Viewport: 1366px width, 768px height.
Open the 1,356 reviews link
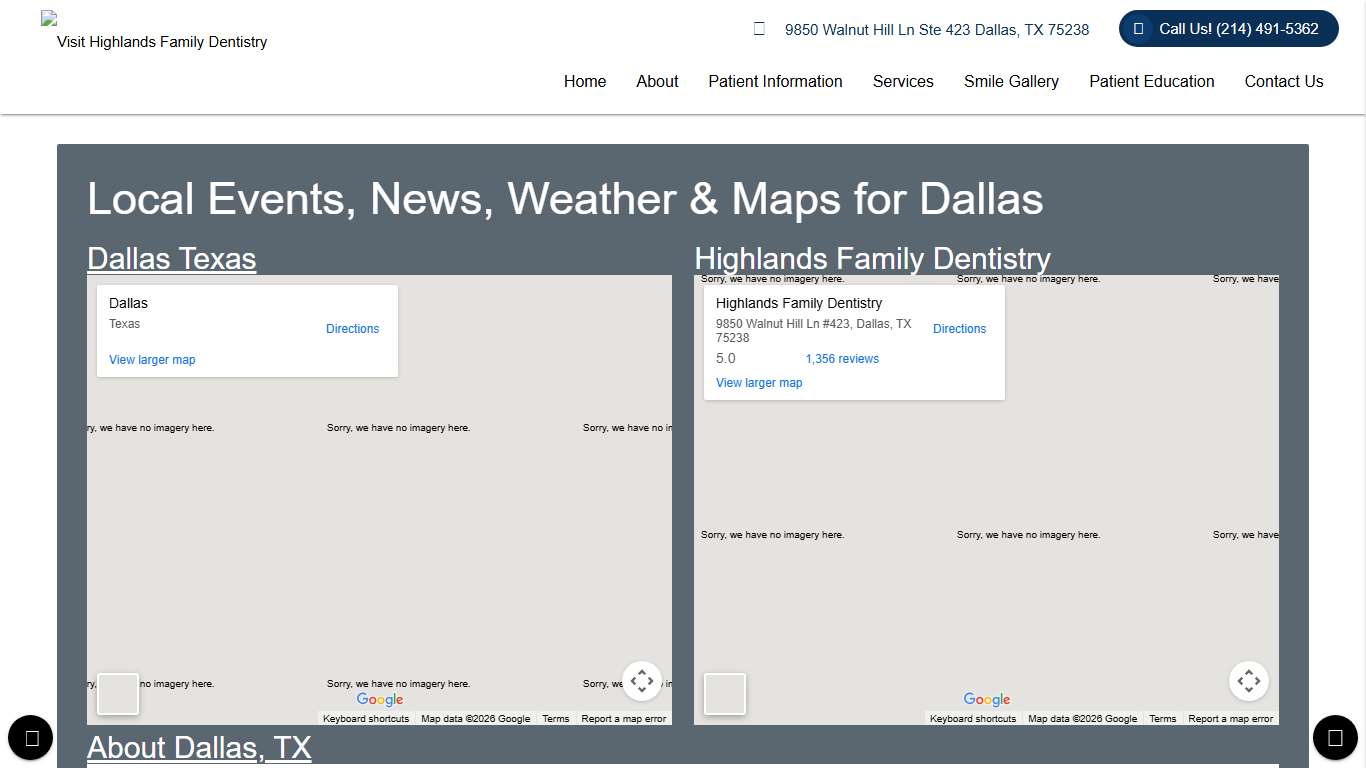842,358
